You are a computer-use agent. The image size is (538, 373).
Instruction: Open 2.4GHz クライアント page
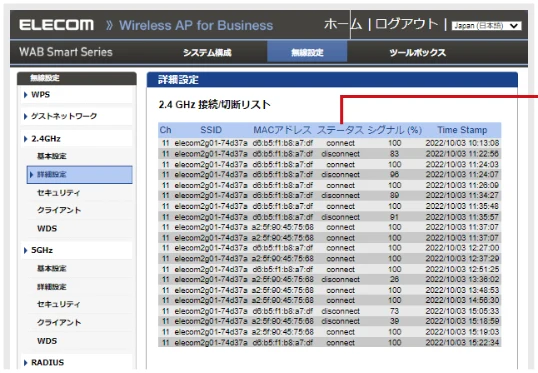pos(59,210)
